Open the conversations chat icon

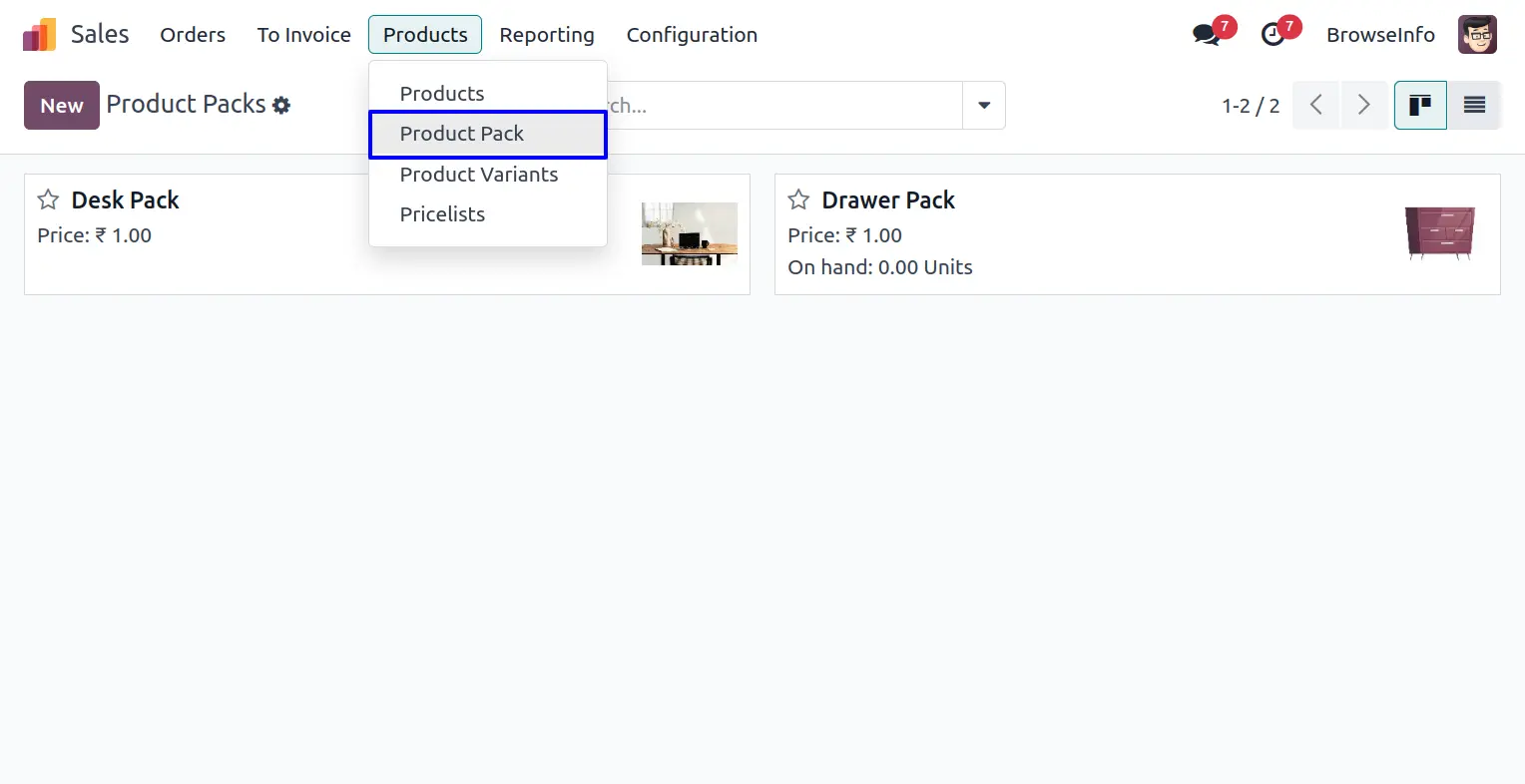1206,35
